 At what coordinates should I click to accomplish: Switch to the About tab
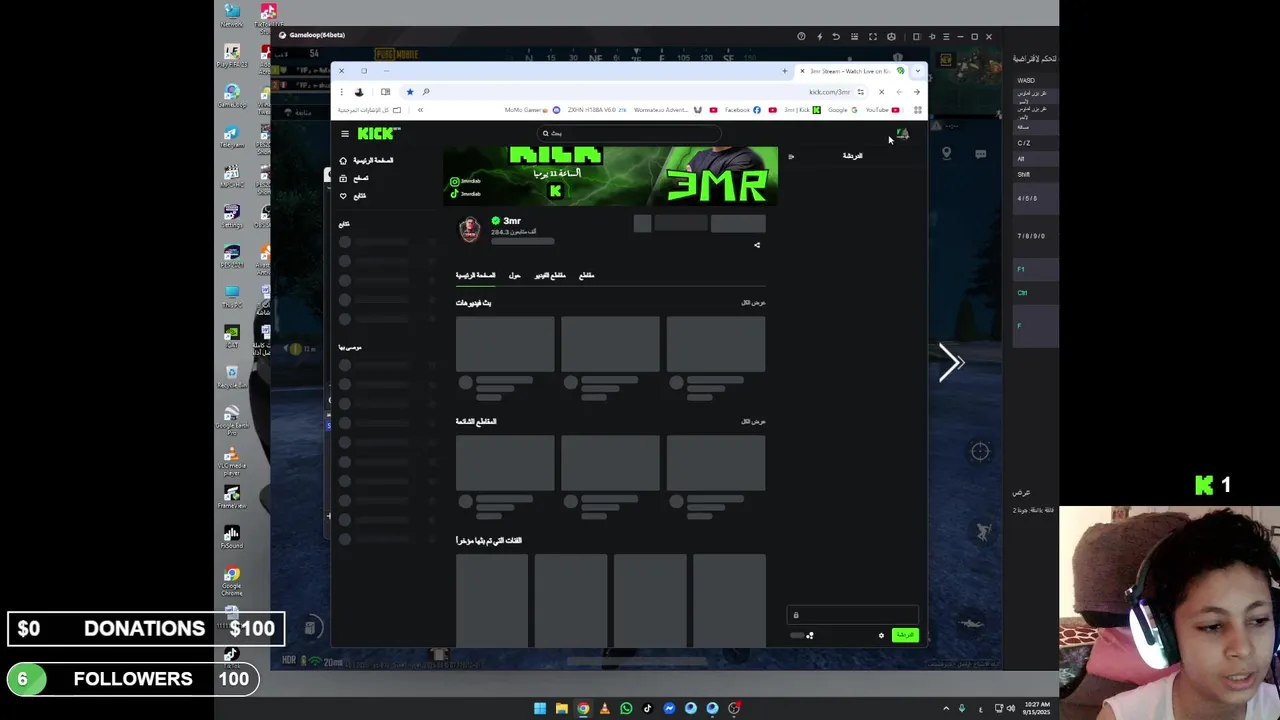(514, 275)
